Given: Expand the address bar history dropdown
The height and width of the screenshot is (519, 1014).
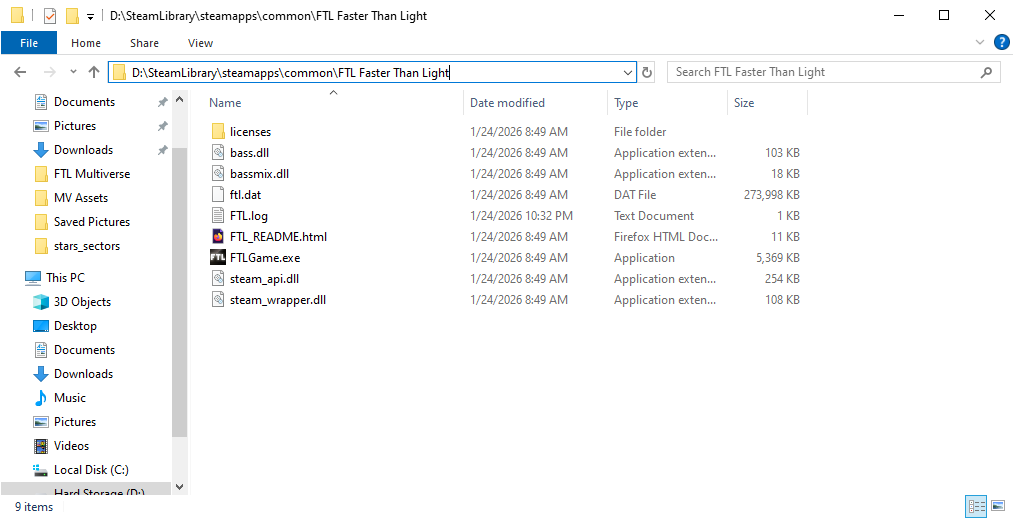Looking at the screenshot, I should [x=628, y=72].
